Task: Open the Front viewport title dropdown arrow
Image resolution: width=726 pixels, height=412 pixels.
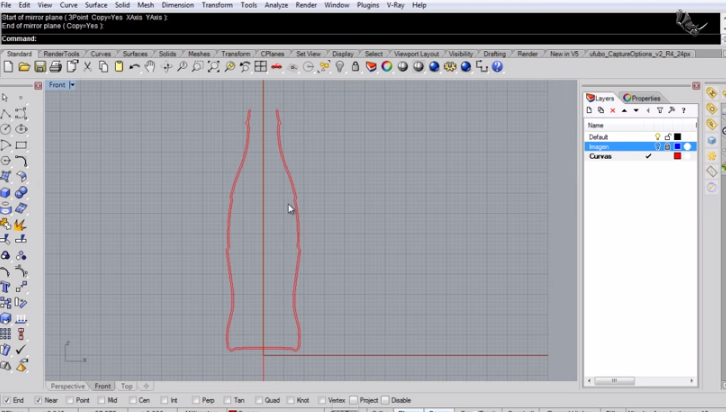Action: point(72,85)
